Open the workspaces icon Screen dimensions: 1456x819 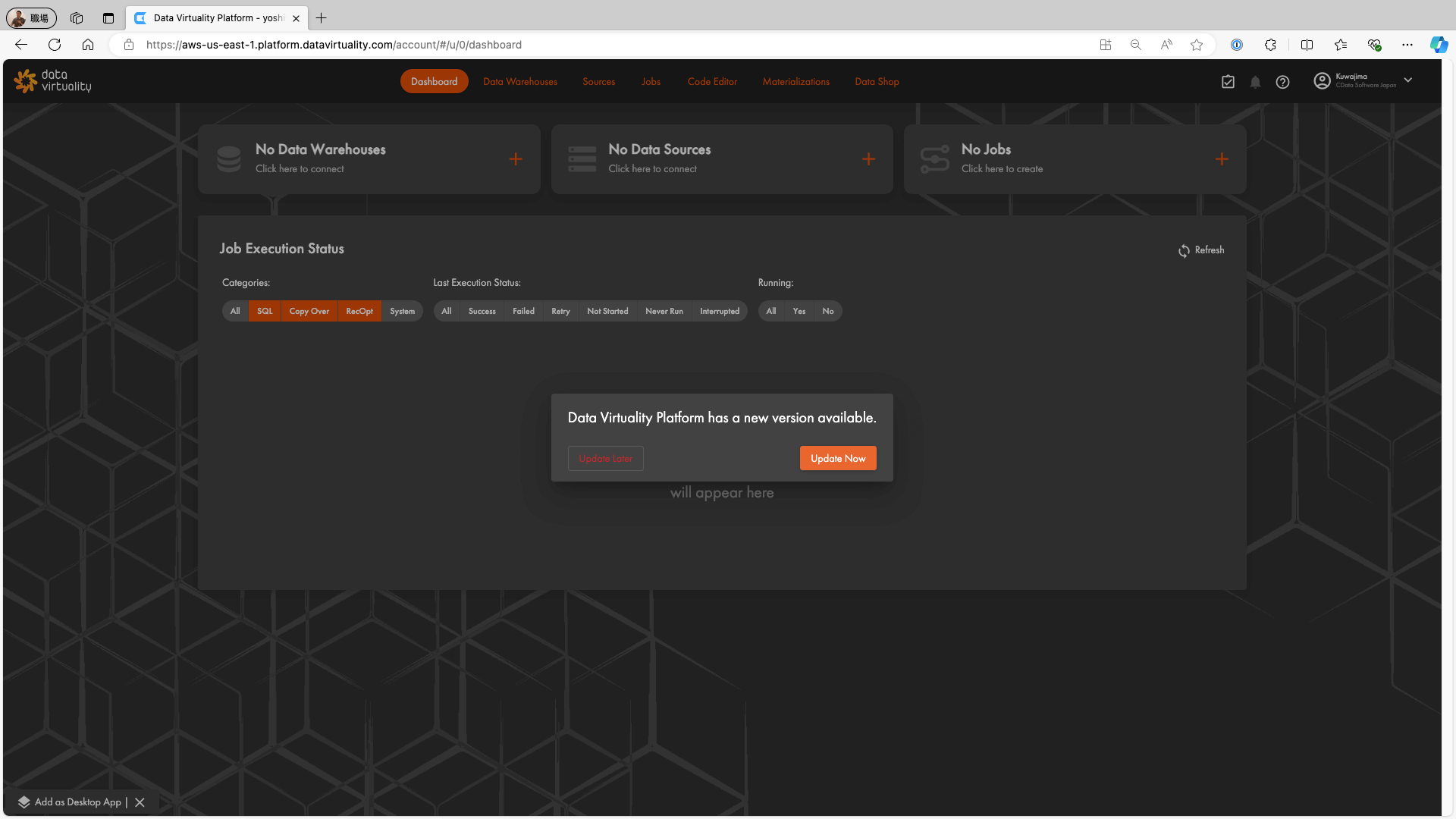click(x=77, y=17)
